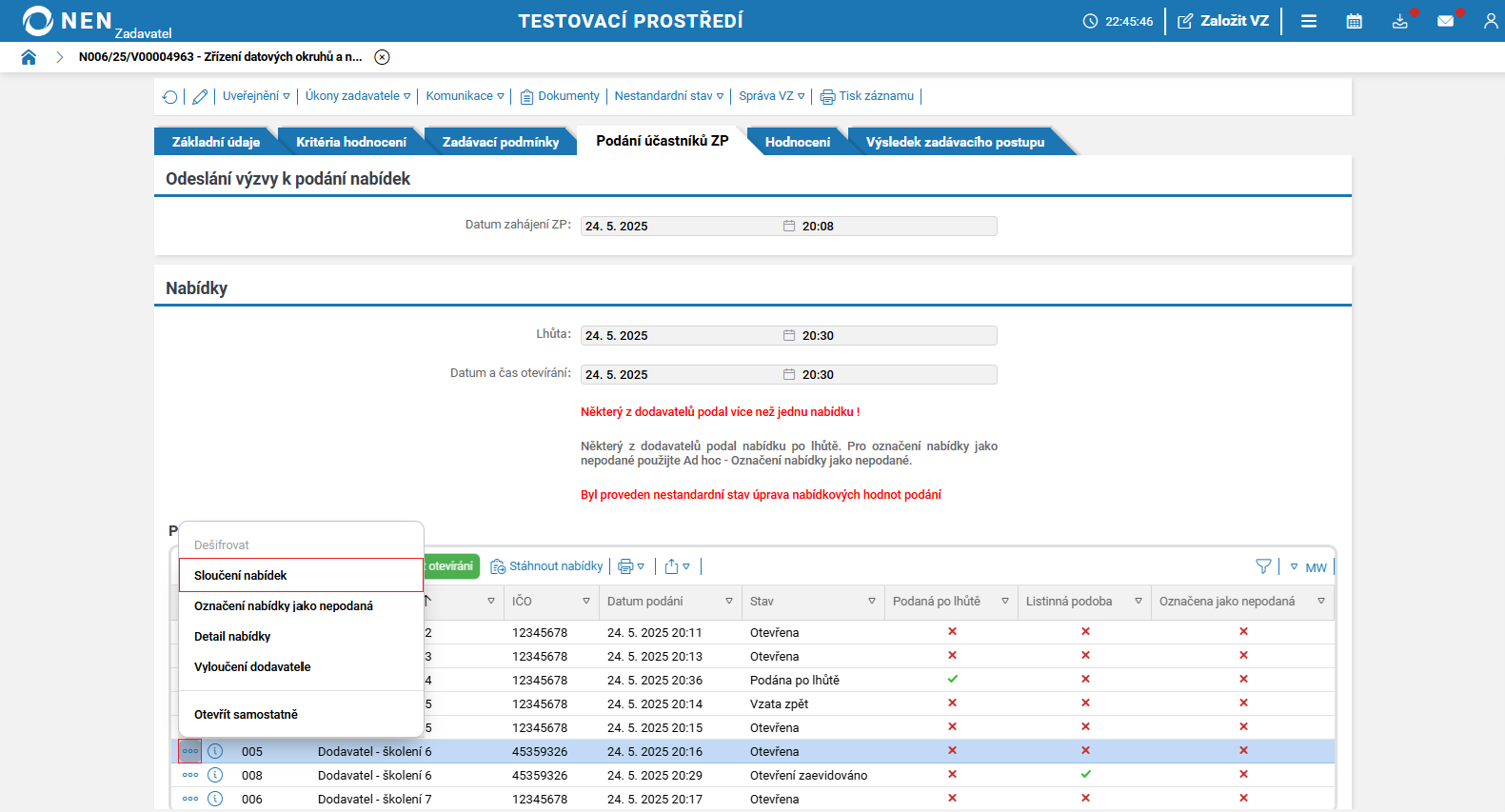Open the messages envelope icon
This screenshot has height=812, width=1505.
pyautogui.click(x=1445, y=21)
